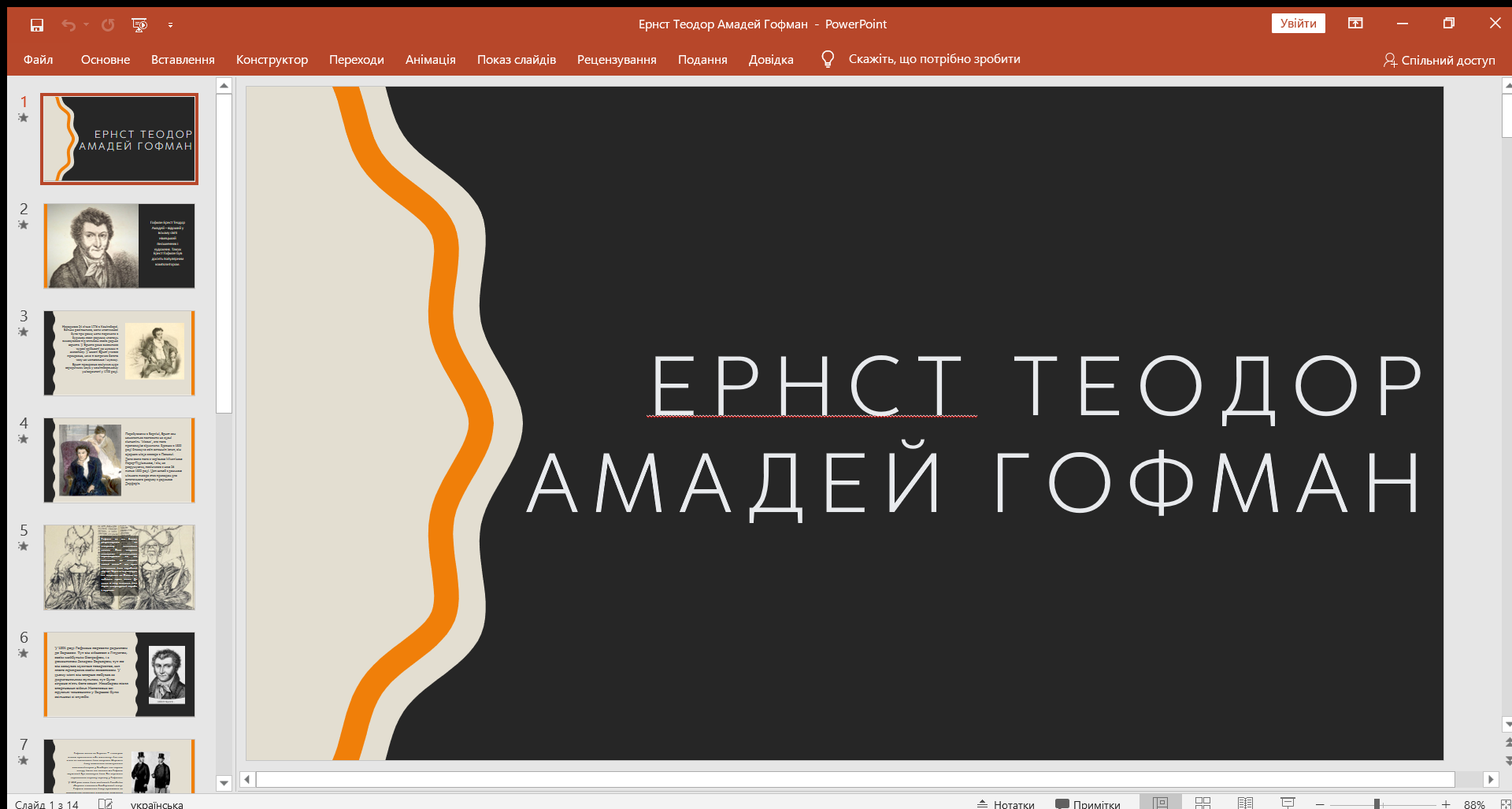
Task: Click the horizontal scrollbar right arrow
Action: (x=1490, y=779)
